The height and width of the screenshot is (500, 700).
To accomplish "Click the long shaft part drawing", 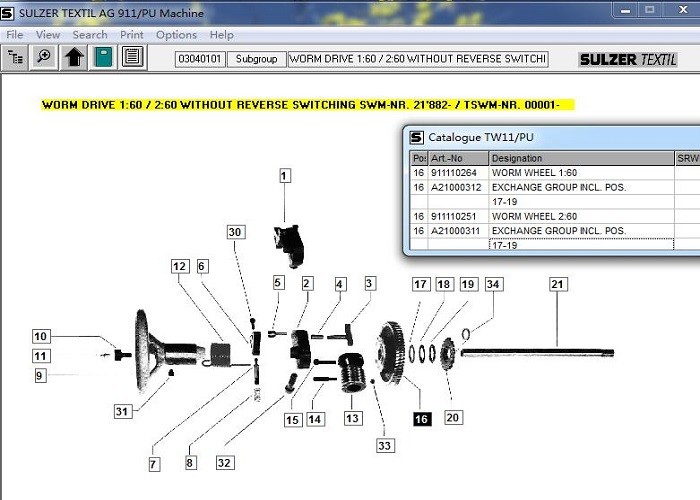I will point(538,353).
